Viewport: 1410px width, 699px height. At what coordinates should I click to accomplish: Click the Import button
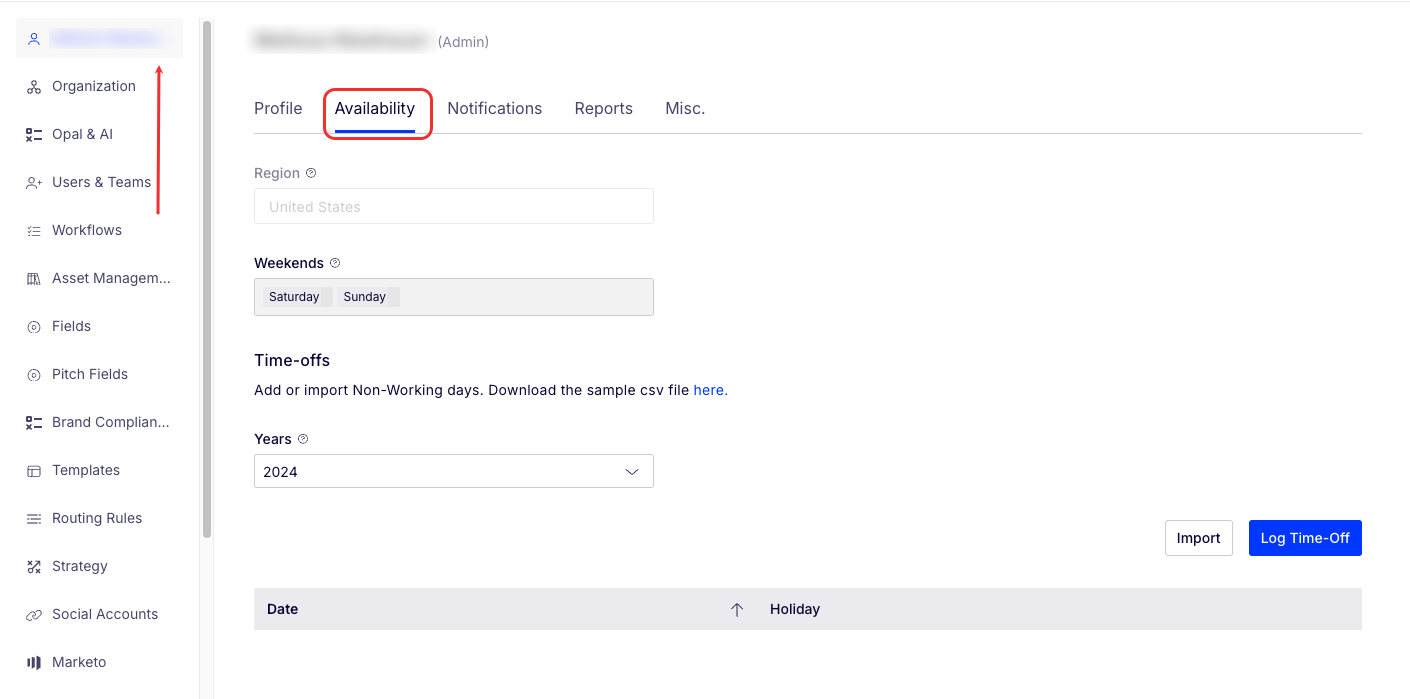1198,538
